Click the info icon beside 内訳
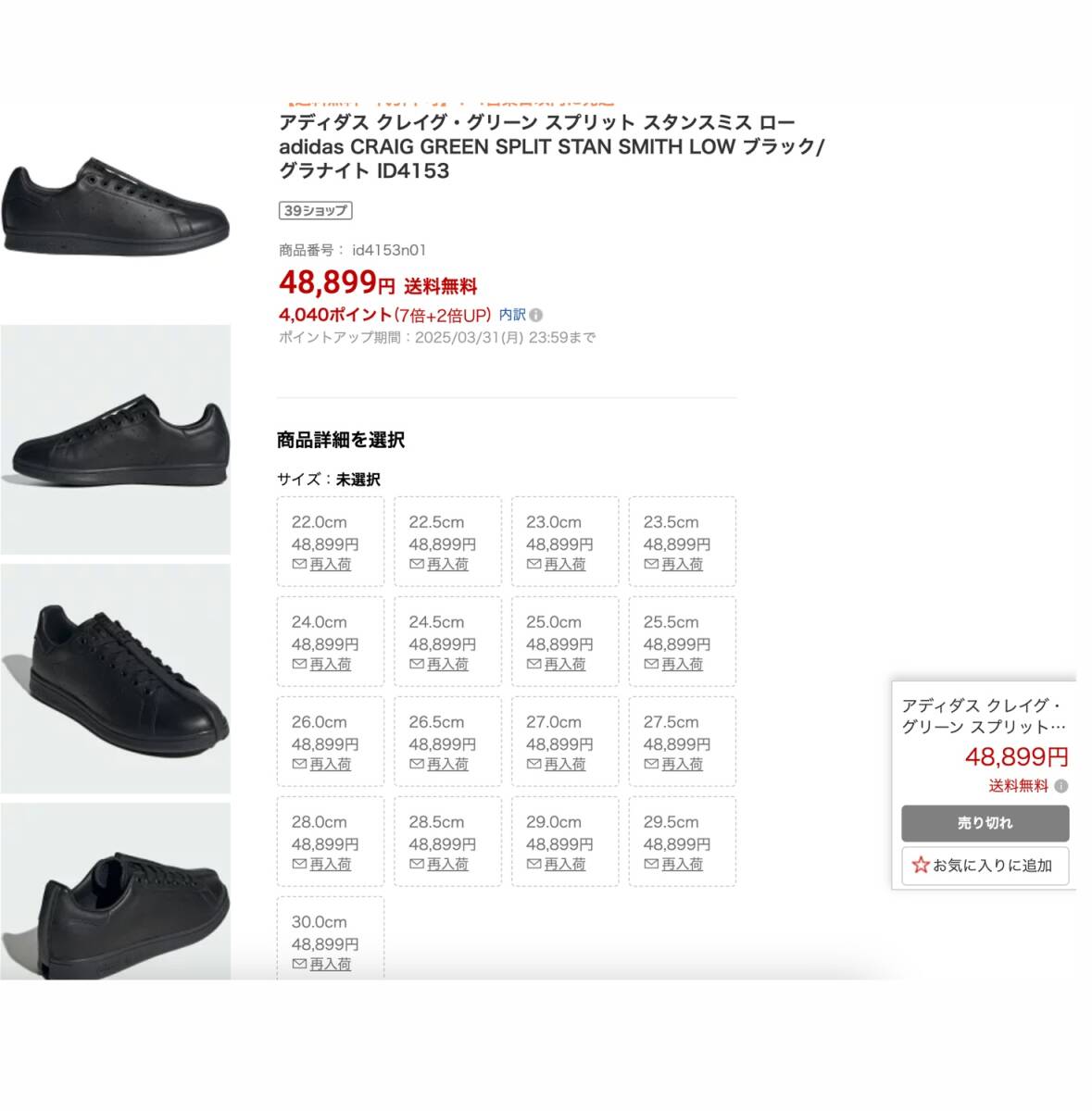This screenshot has height=1111, width=1092. 536,315
